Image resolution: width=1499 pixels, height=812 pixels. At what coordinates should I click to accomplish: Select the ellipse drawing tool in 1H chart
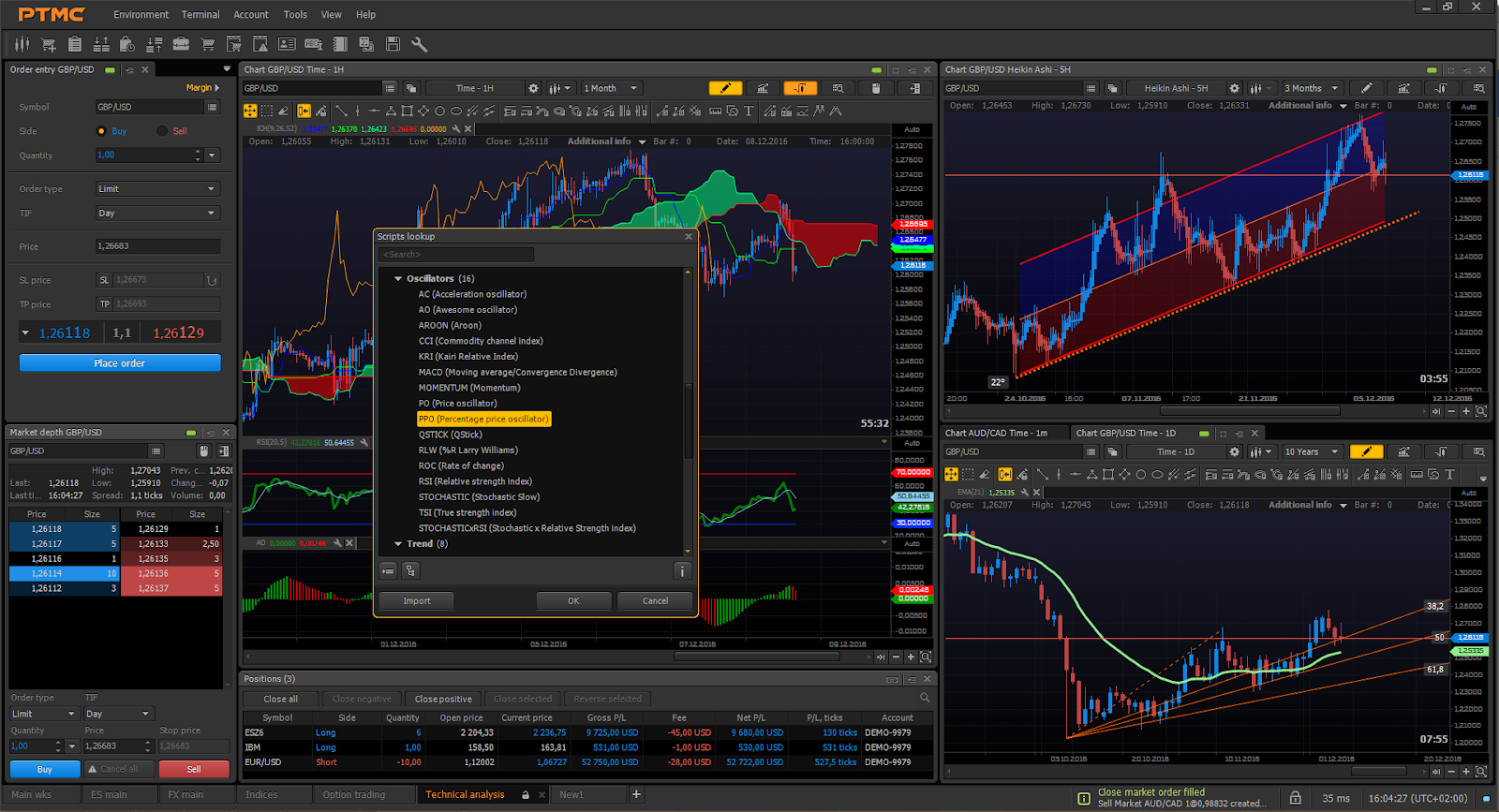[x=455, y=111]
